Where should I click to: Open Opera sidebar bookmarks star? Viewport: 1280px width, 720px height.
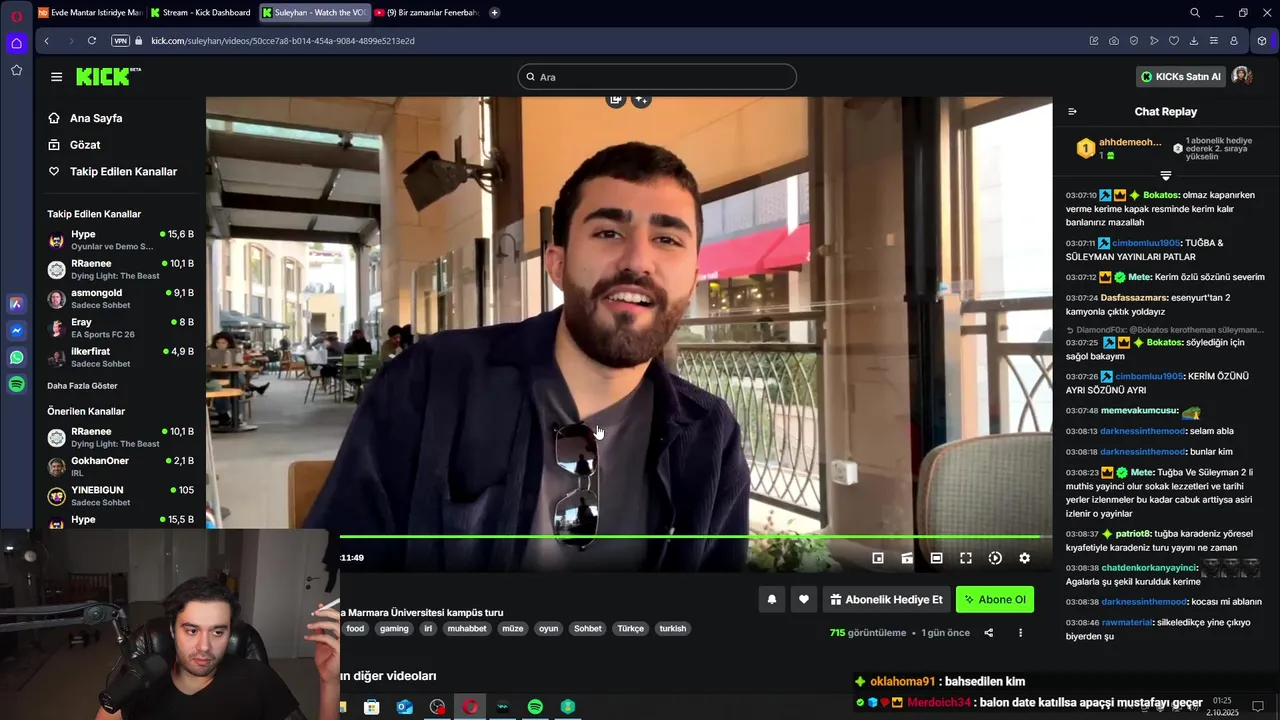tap(17, 70)
